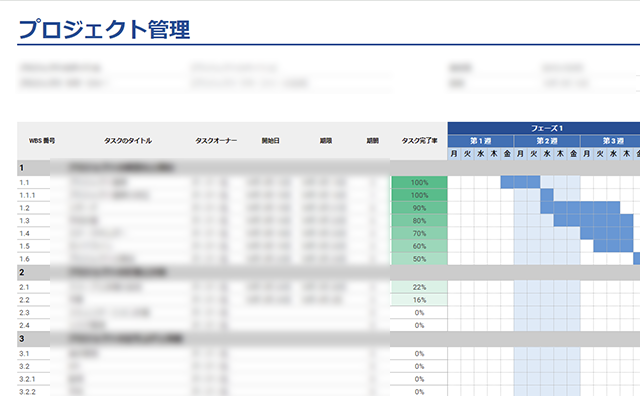This screenshot has height=396, width=640.
Task: Click the WBS番号 column header
Action: tap(42, 140)
